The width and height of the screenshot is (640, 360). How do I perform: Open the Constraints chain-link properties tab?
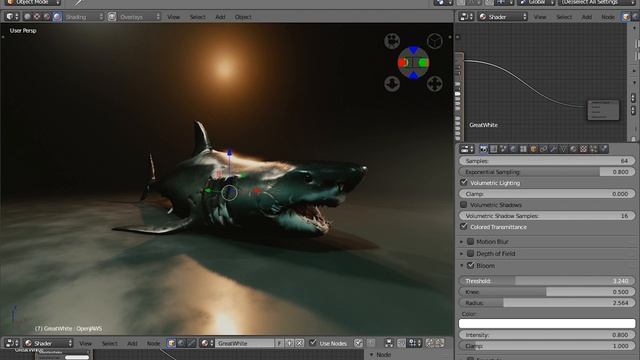point(543,149)
